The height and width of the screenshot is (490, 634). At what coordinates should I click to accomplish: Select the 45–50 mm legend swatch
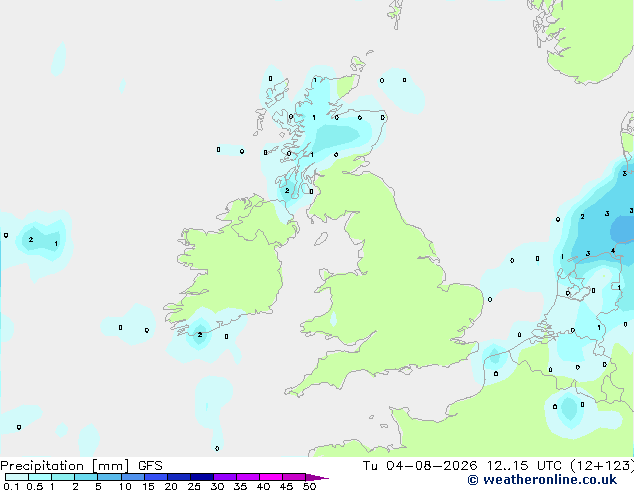click(x=294, y=477)
